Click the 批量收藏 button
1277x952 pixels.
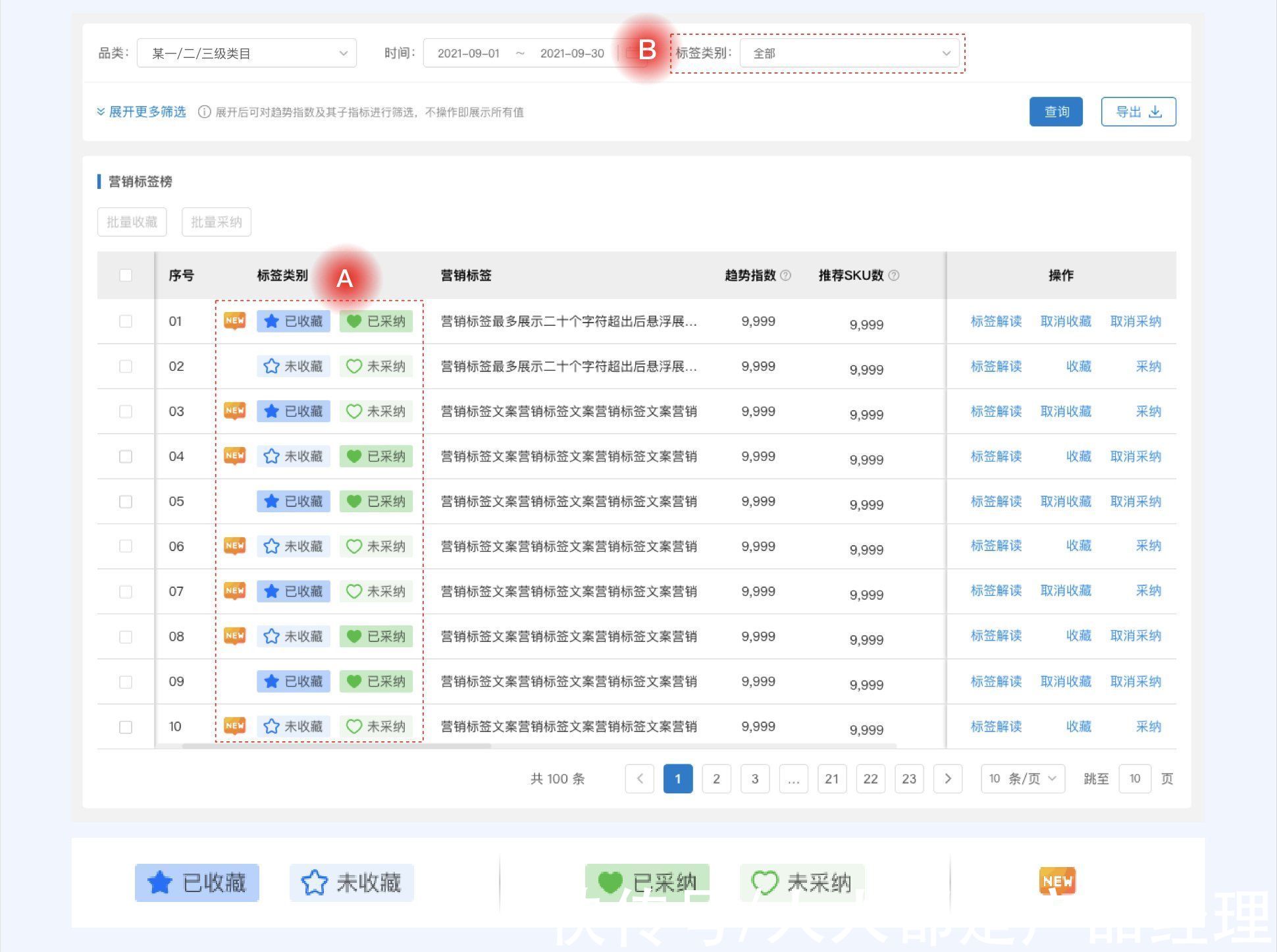(132, 222)
